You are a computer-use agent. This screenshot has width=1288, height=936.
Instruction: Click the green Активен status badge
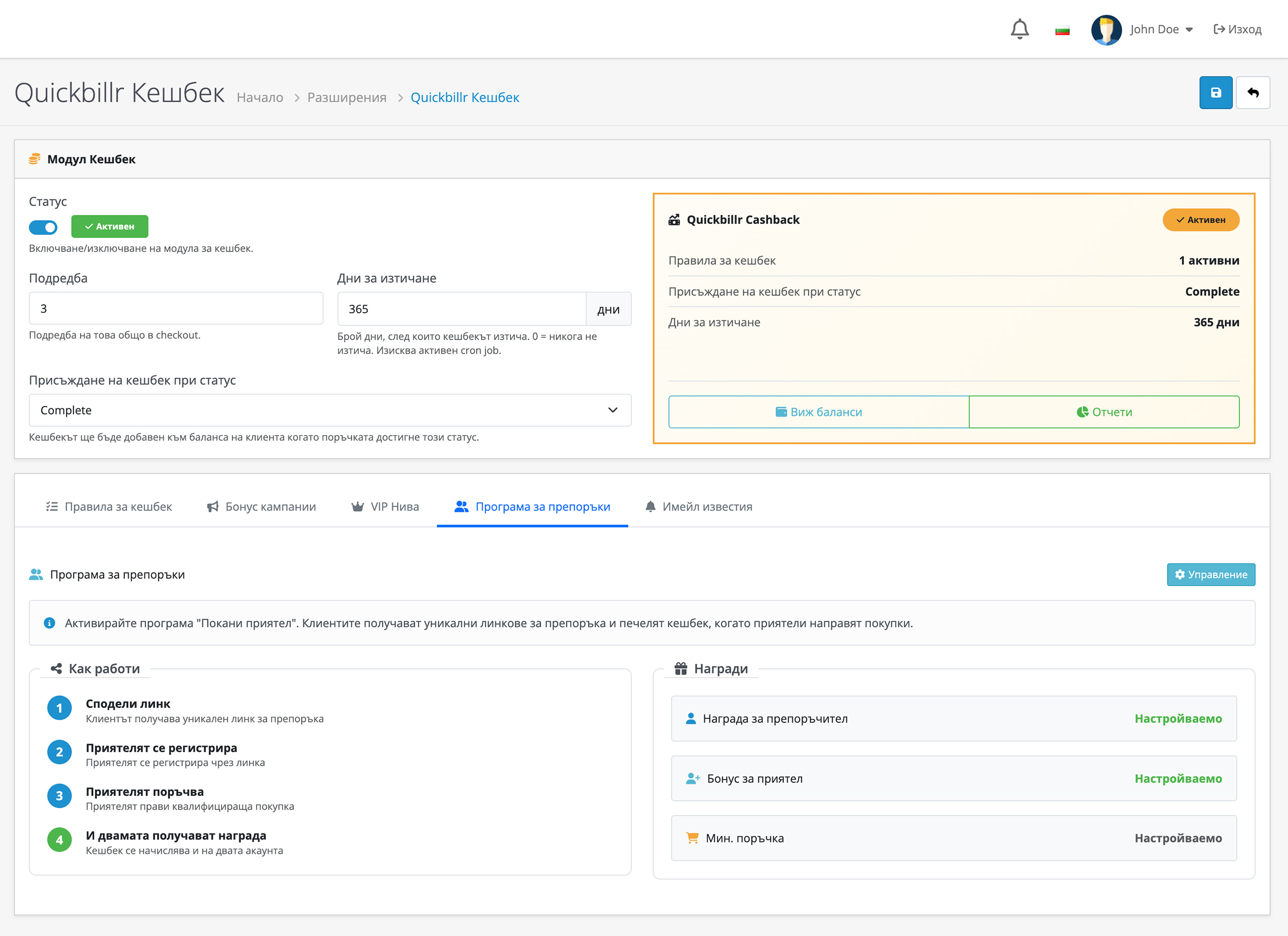[x=110, y=226]
